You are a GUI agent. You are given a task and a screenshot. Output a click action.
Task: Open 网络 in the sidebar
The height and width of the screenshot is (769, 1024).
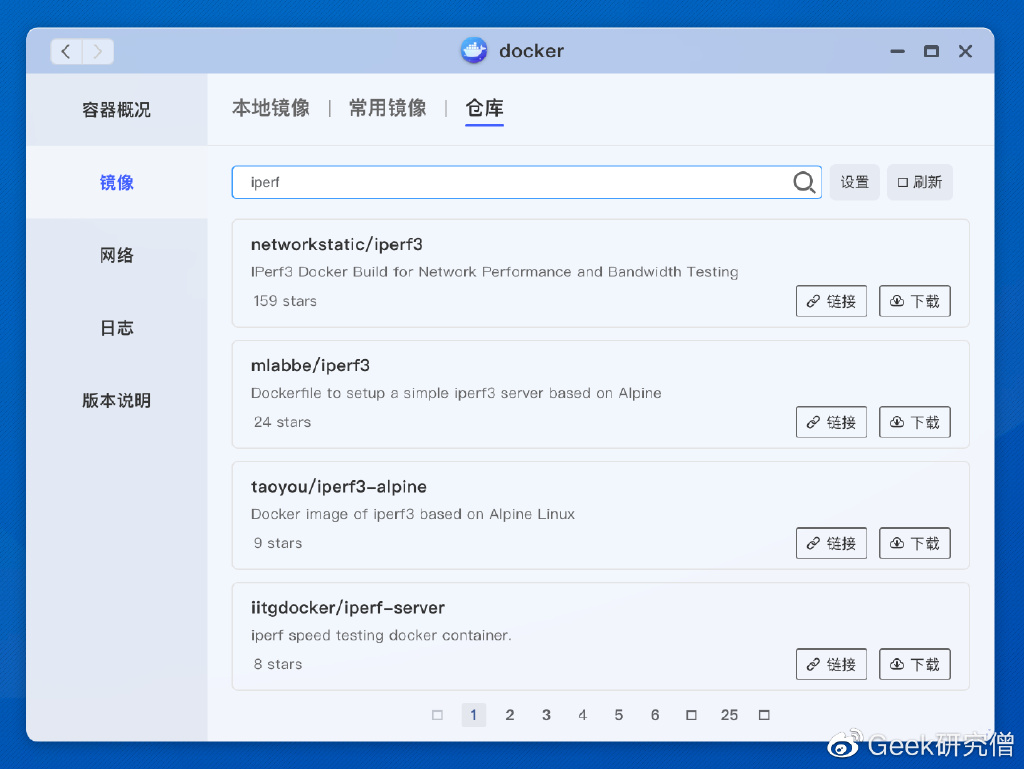click(x=117, y=255)
